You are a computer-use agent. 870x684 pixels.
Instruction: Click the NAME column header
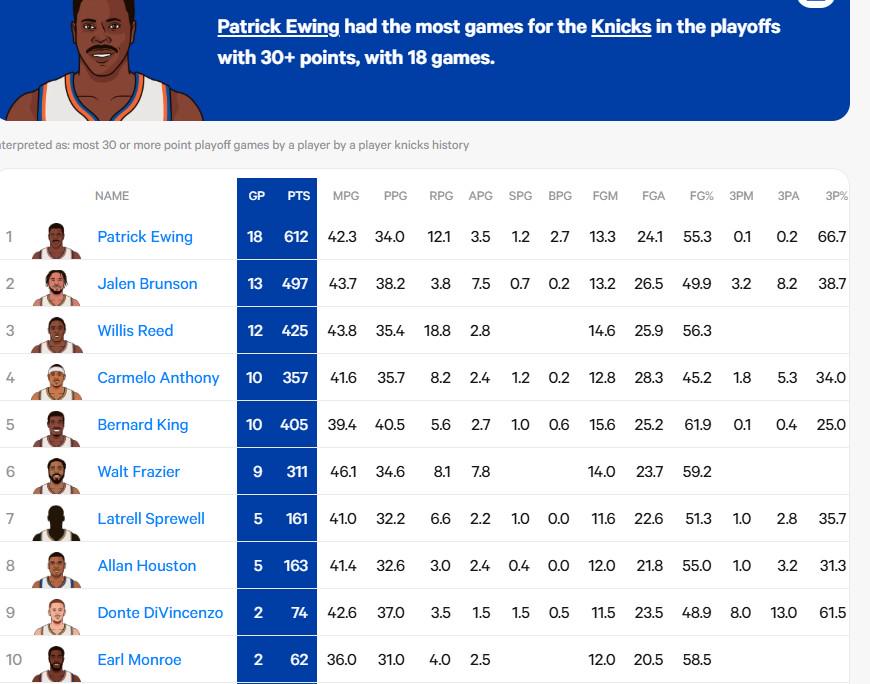[x=112, y=196]
